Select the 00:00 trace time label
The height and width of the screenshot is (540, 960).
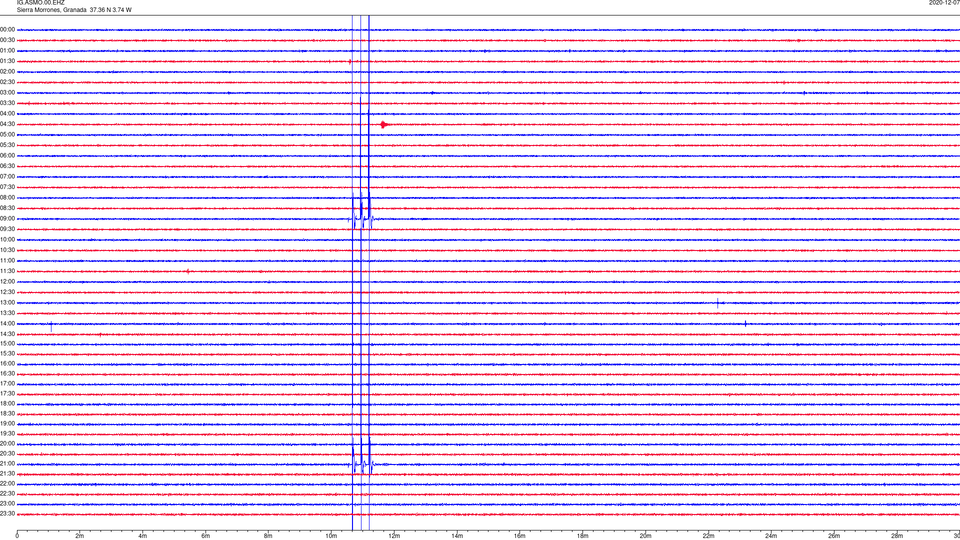point(7,29)
